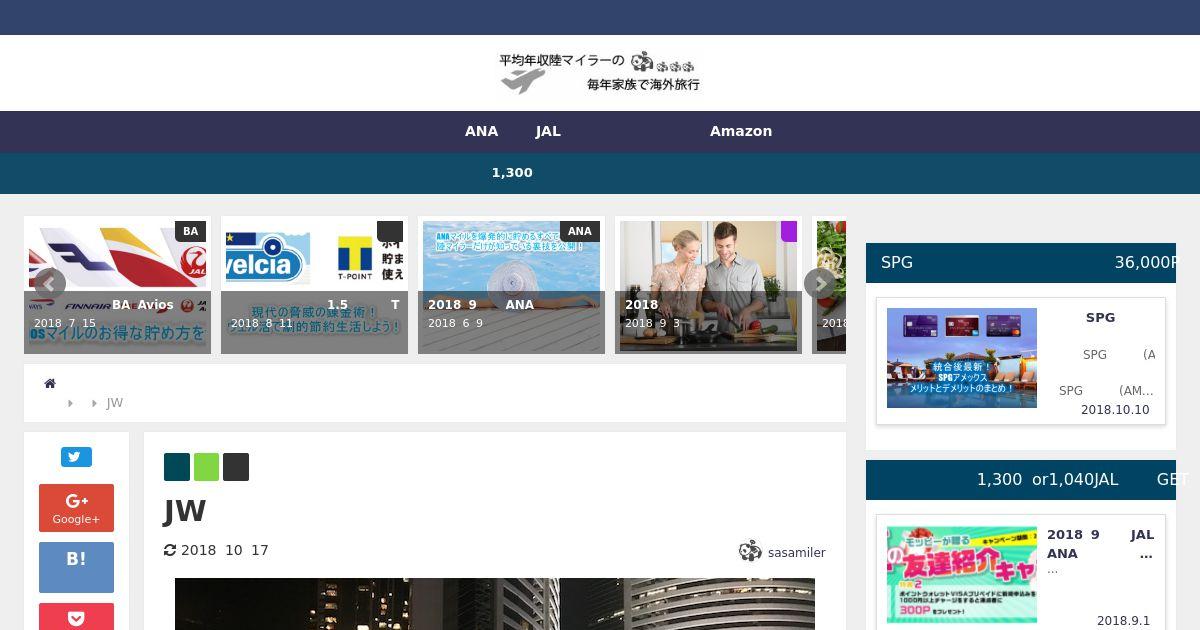The height and width of the screenshot is (630, 1200).
Task: Open the SPG Amex card thumbnail
Action: pyautogui.click(x=962, y=358)
